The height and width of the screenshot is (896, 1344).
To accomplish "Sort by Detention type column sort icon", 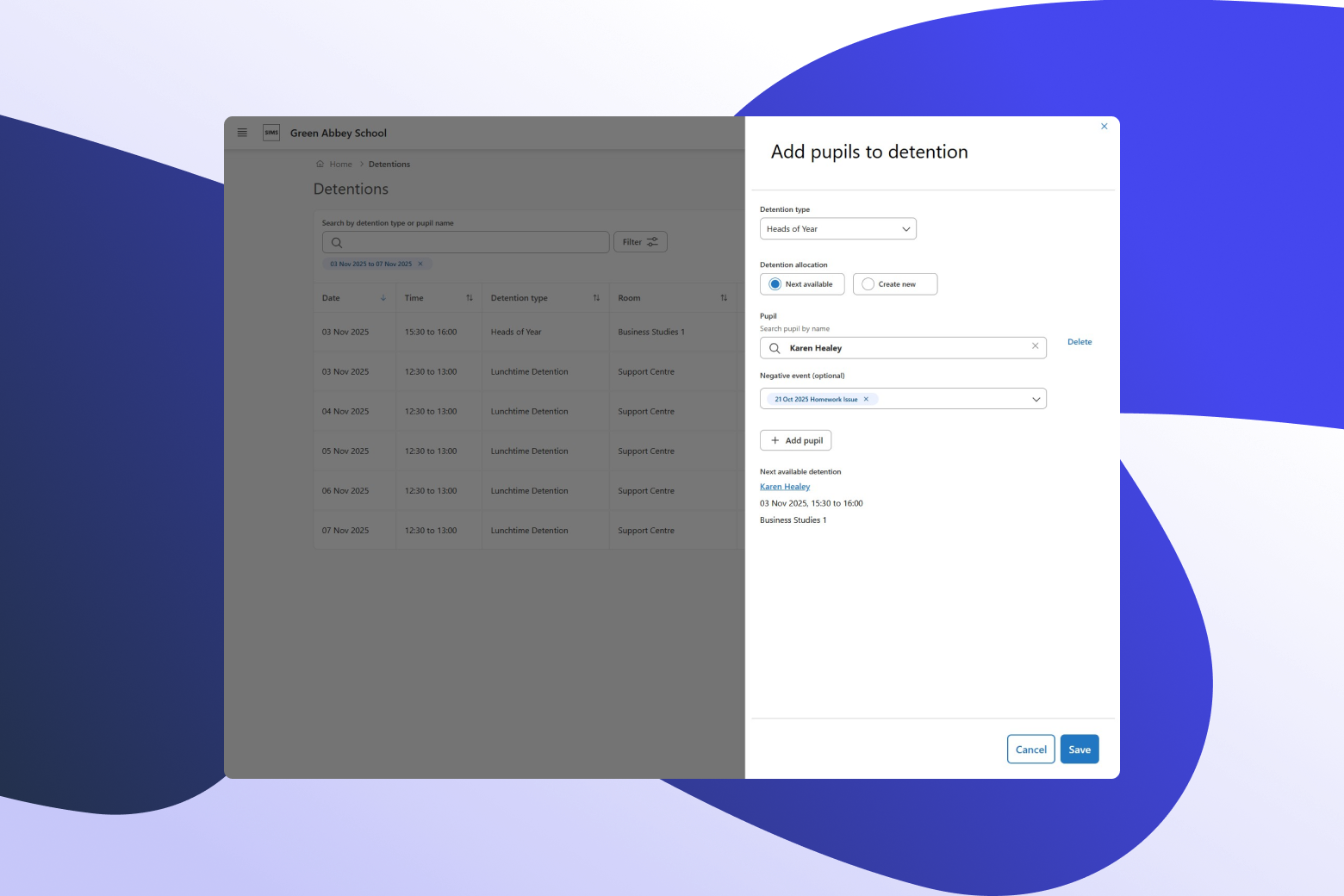I will click(x=596, y=298).
